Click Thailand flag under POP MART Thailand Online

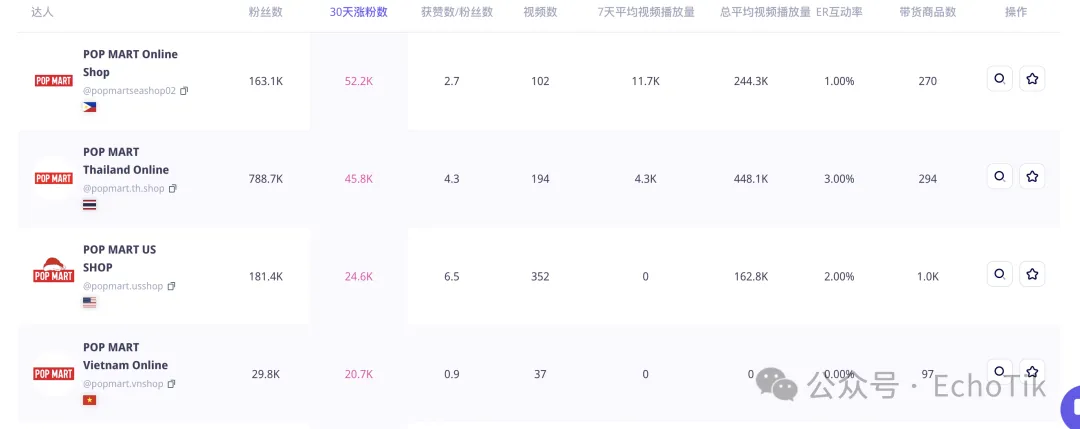90,205
